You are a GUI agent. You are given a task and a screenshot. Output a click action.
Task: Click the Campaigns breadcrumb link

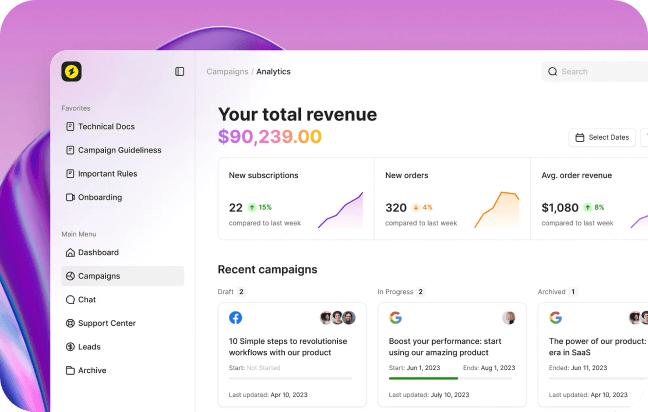pos(227,72)
